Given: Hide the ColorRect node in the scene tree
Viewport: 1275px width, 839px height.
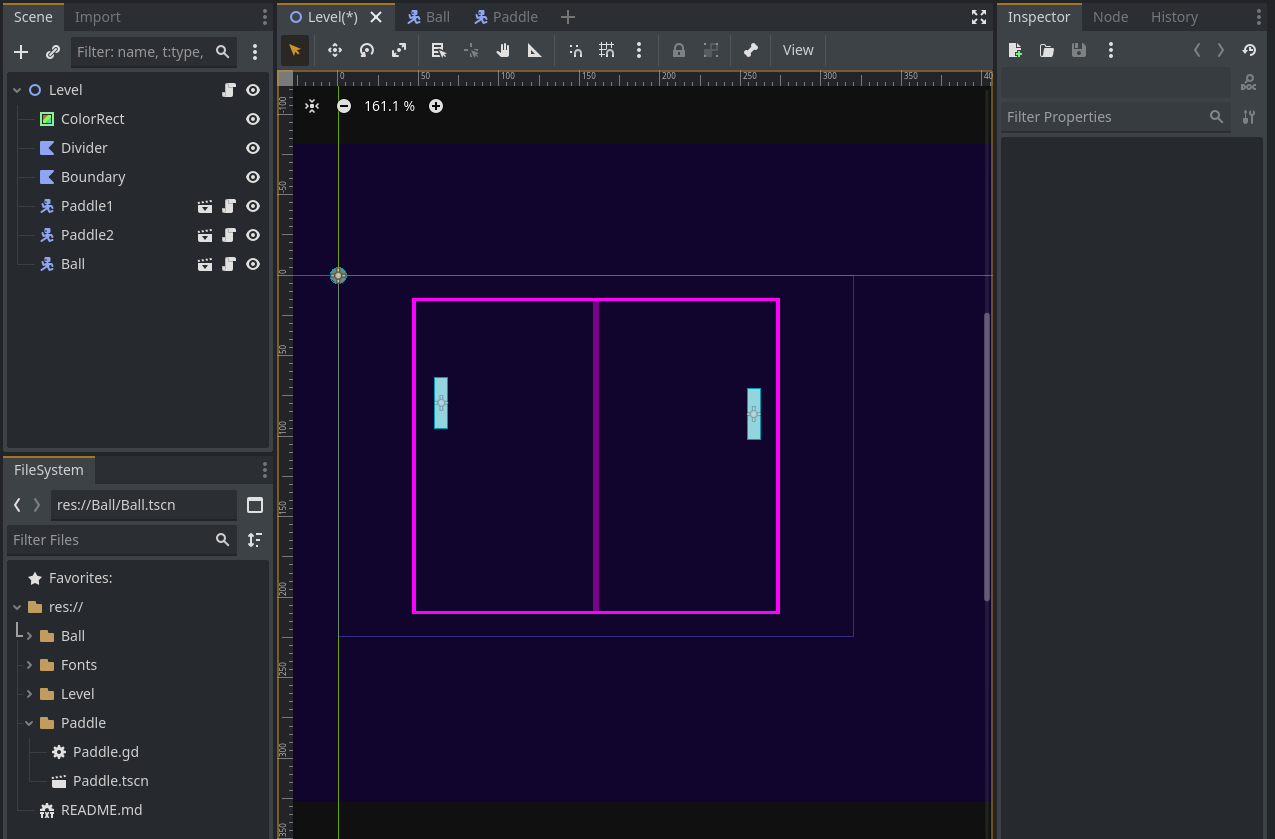Looking at the screenshot, I should (252, 118).
